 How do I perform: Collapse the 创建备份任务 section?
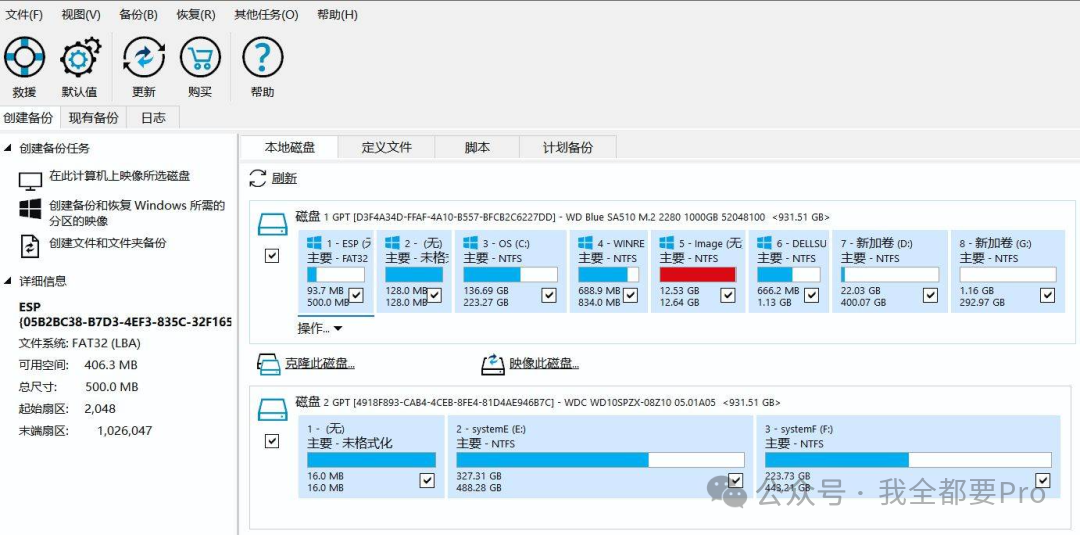(9, 148)
